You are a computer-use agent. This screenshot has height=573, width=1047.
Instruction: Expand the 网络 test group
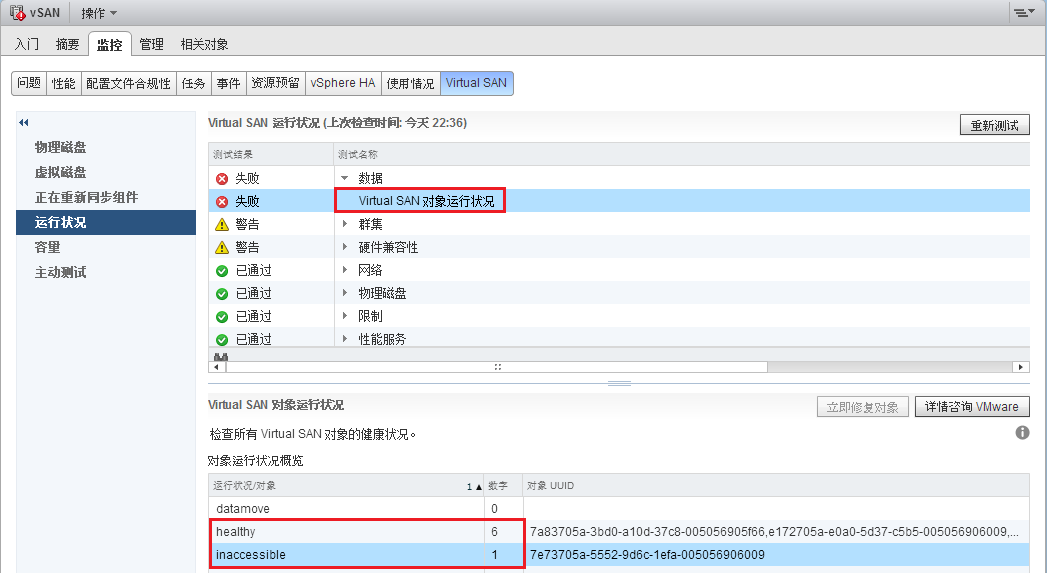pos(345,270)
